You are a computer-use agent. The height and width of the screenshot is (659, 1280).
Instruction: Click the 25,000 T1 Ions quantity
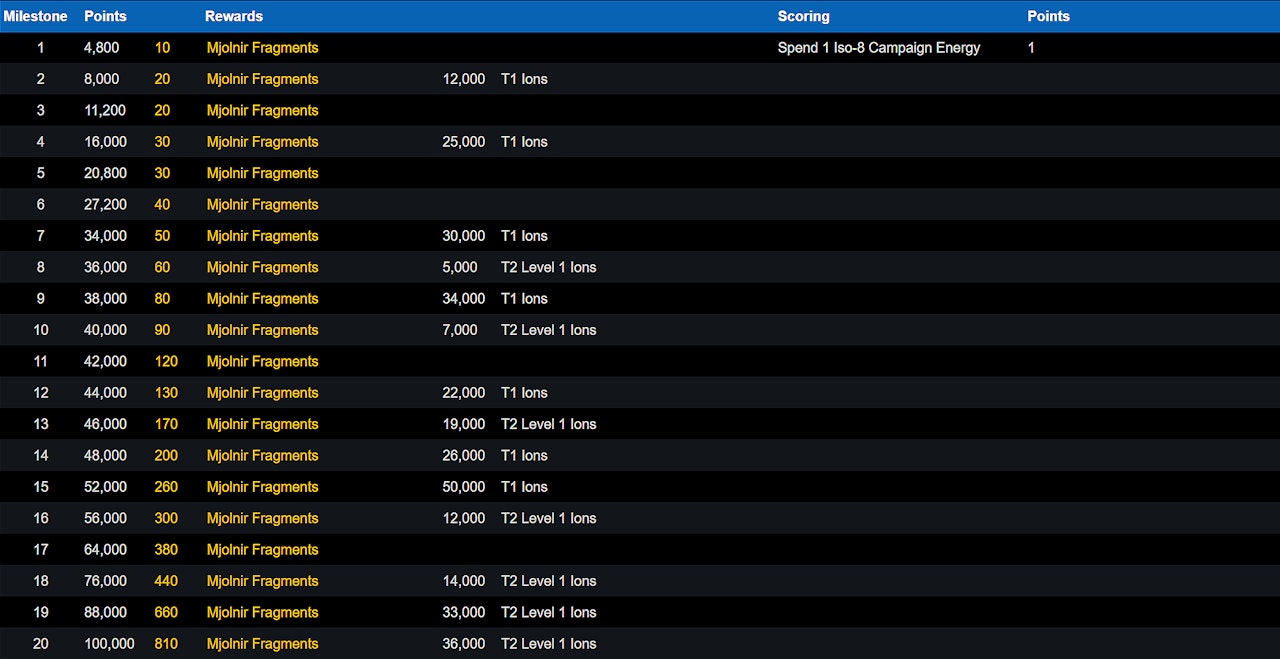pyautogui.click(x=464, y=142)
